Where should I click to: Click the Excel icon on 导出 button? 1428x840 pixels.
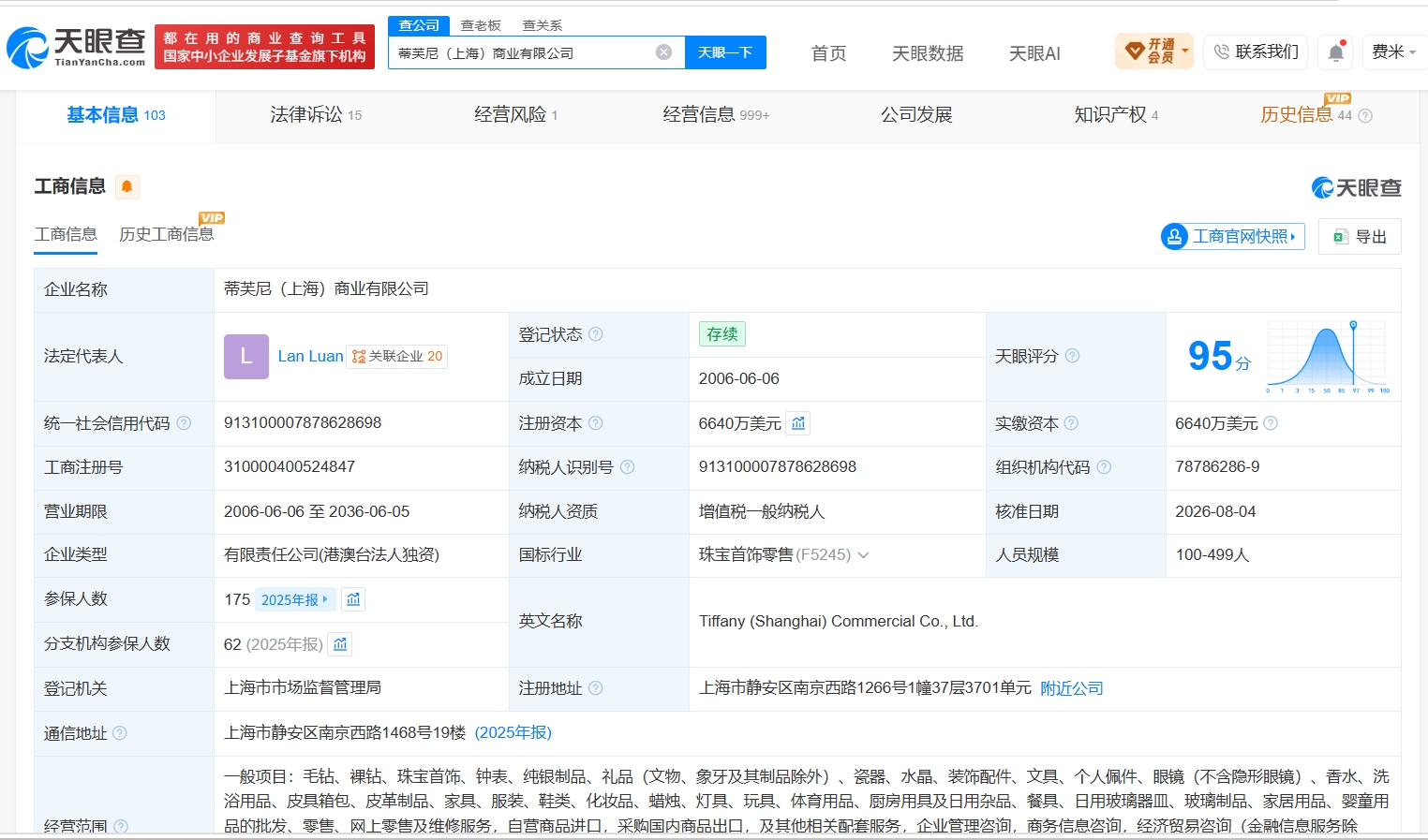(x=1341, y=237)
